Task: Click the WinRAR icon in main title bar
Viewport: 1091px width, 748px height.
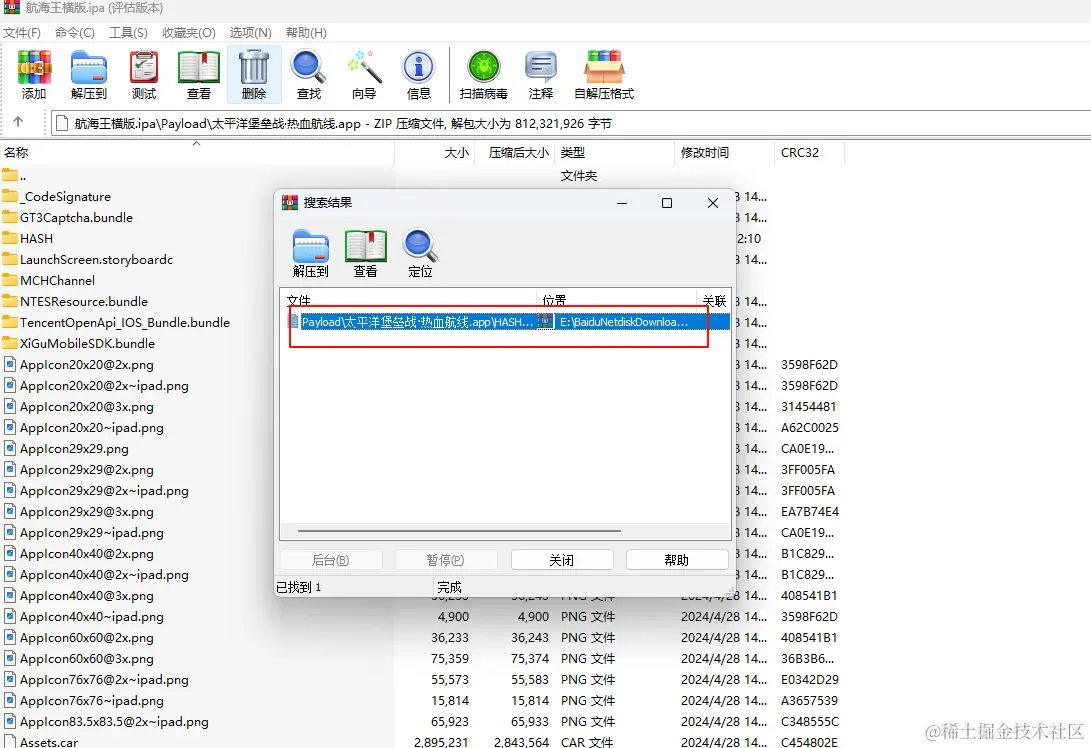Action: 12,7
